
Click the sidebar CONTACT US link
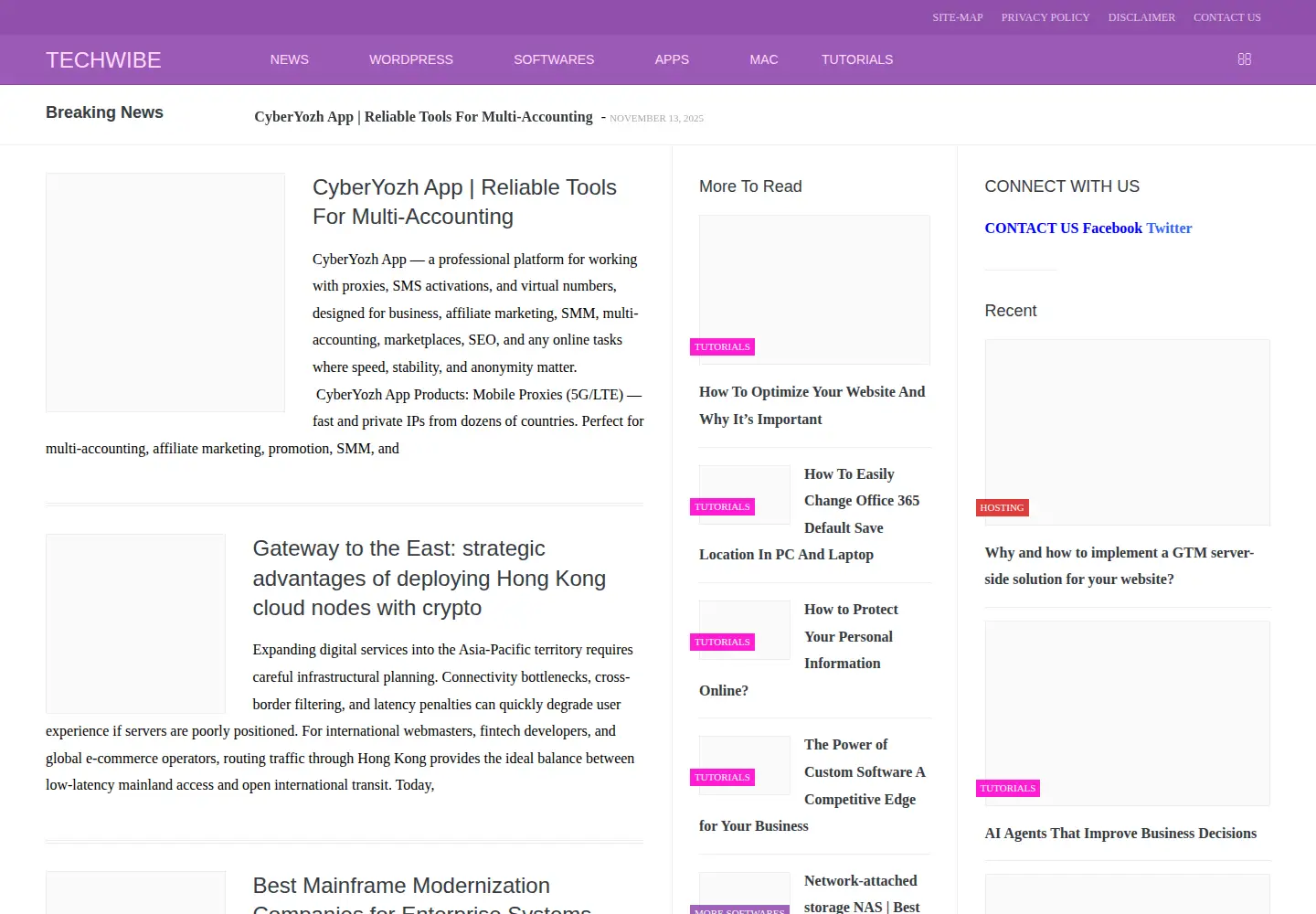pos(1031,228)
